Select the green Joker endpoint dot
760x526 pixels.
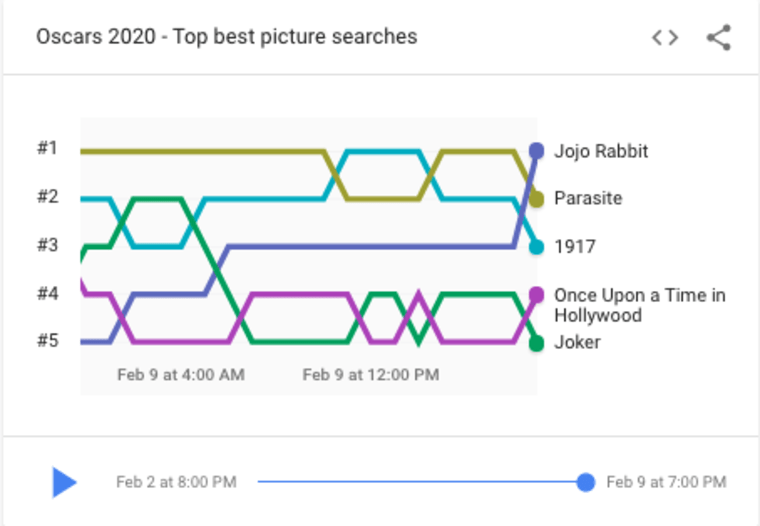tap(536, 343)
